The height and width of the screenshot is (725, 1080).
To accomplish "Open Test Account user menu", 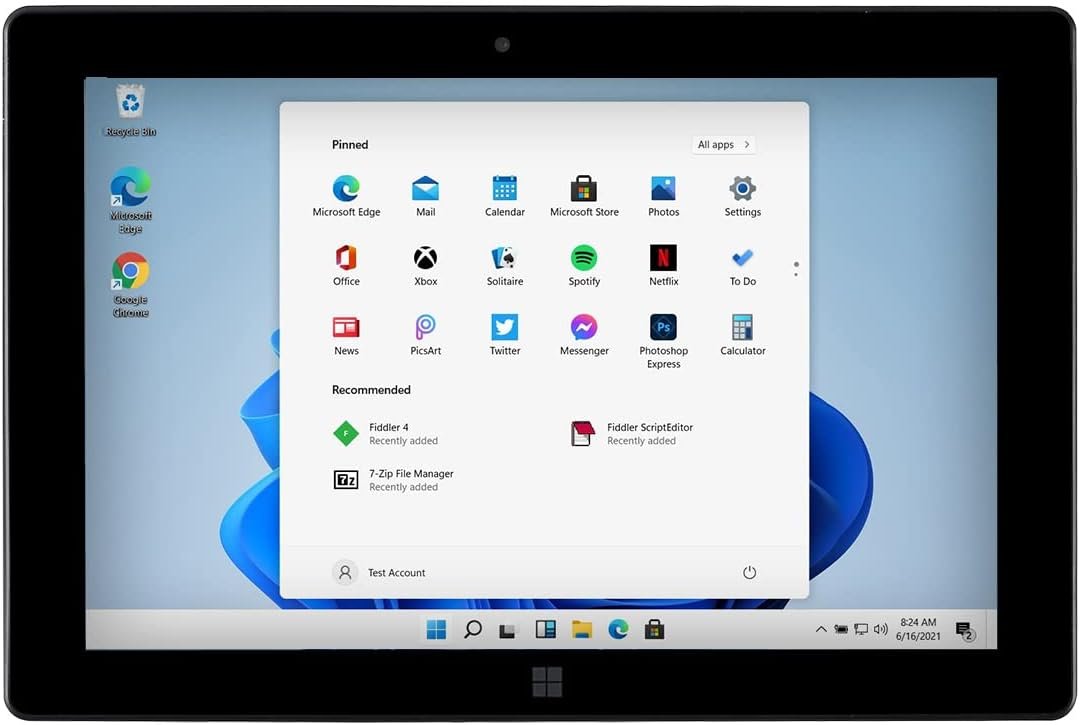I will click(x=380, y=573).
